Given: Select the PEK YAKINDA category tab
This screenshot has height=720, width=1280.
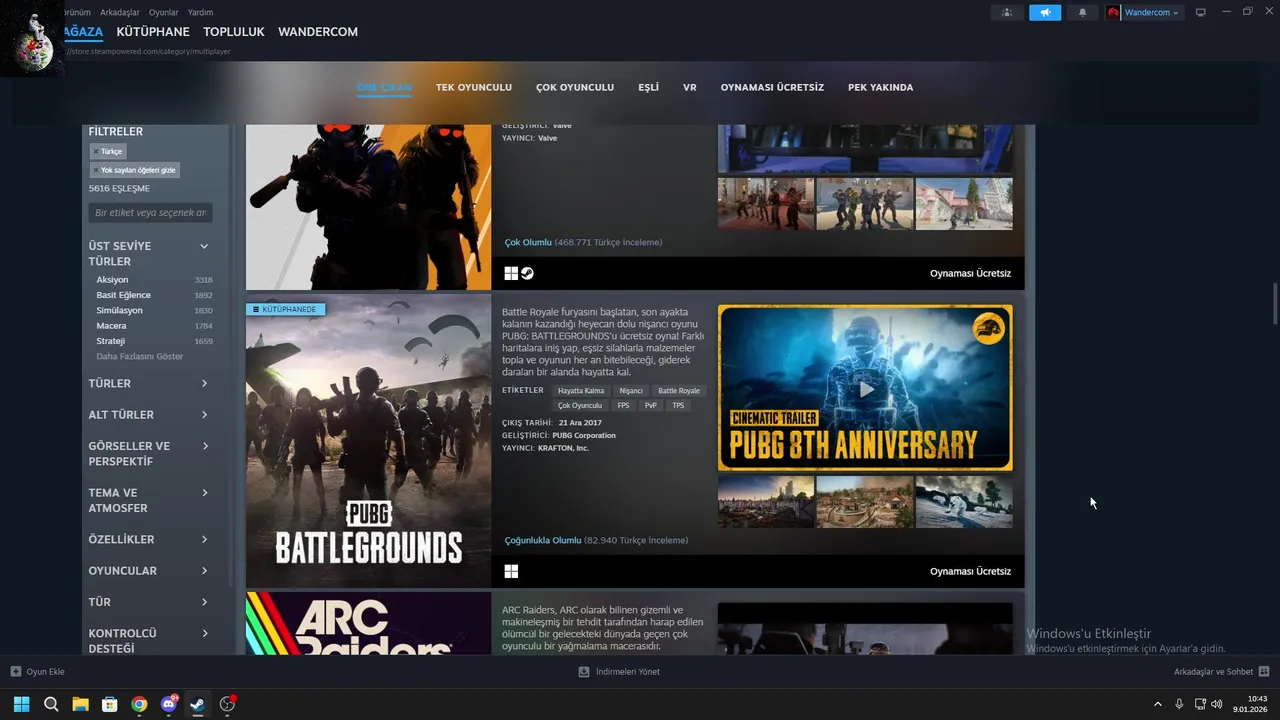Looking at the screenshot, I should [x=881, y=87].
